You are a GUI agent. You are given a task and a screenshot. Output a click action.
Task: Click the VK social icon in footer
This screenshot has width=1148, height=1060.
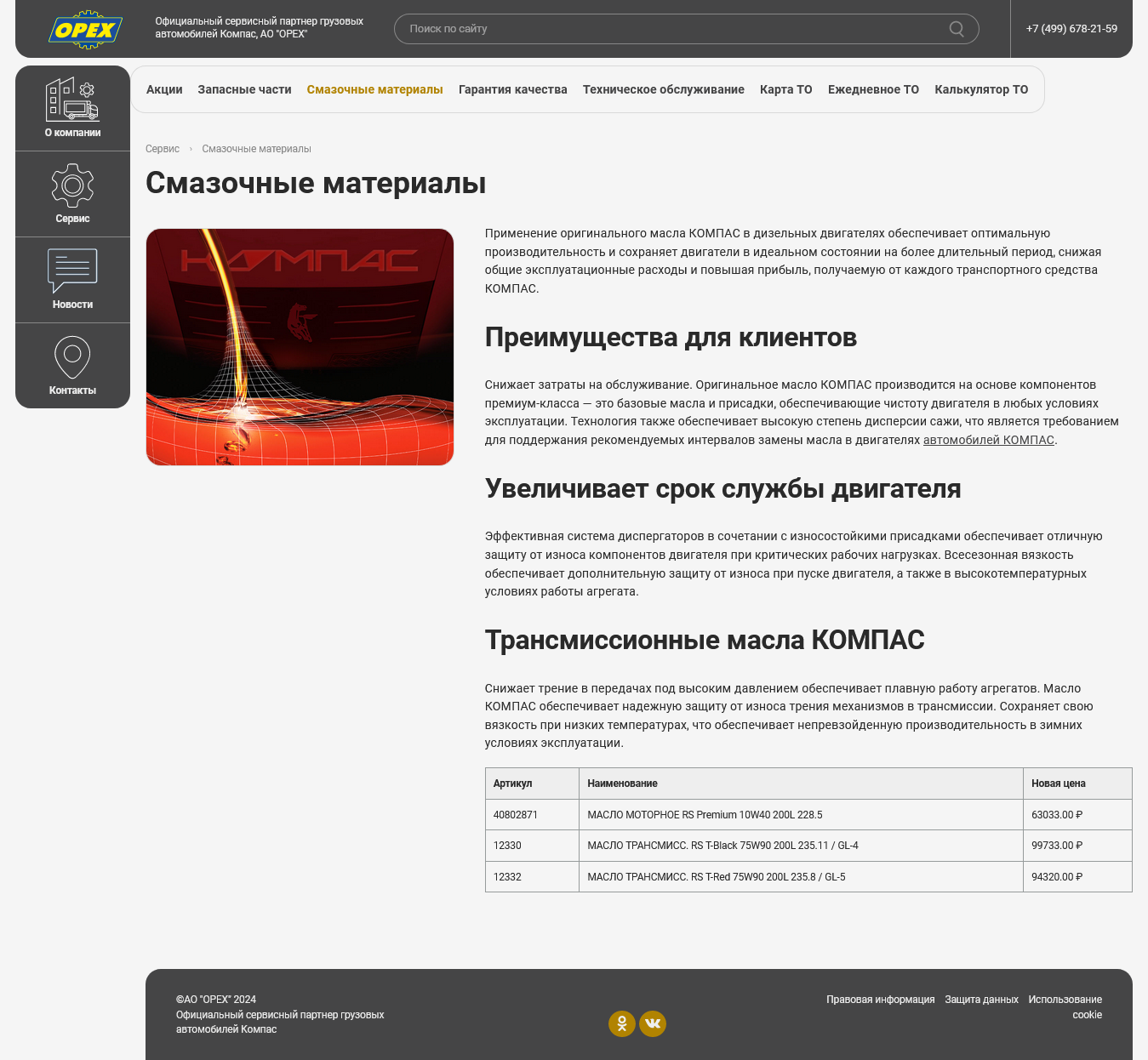653,1024
